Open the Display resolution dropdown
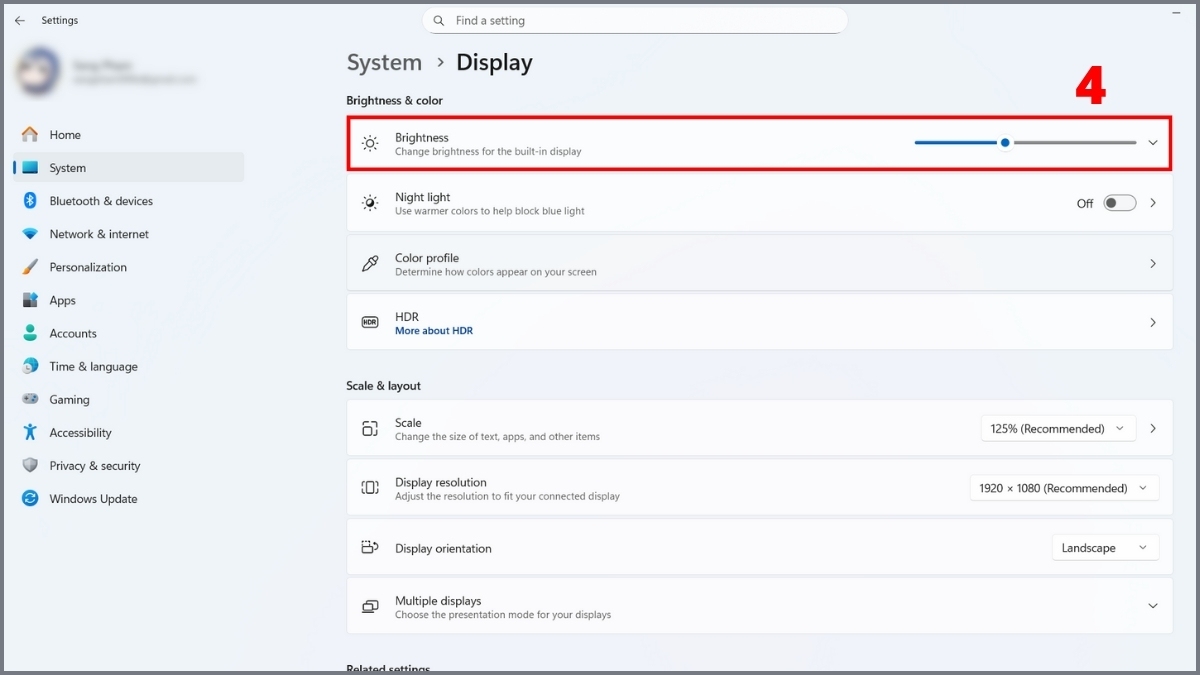1200x675 pixels. (x=1064, y=488)
